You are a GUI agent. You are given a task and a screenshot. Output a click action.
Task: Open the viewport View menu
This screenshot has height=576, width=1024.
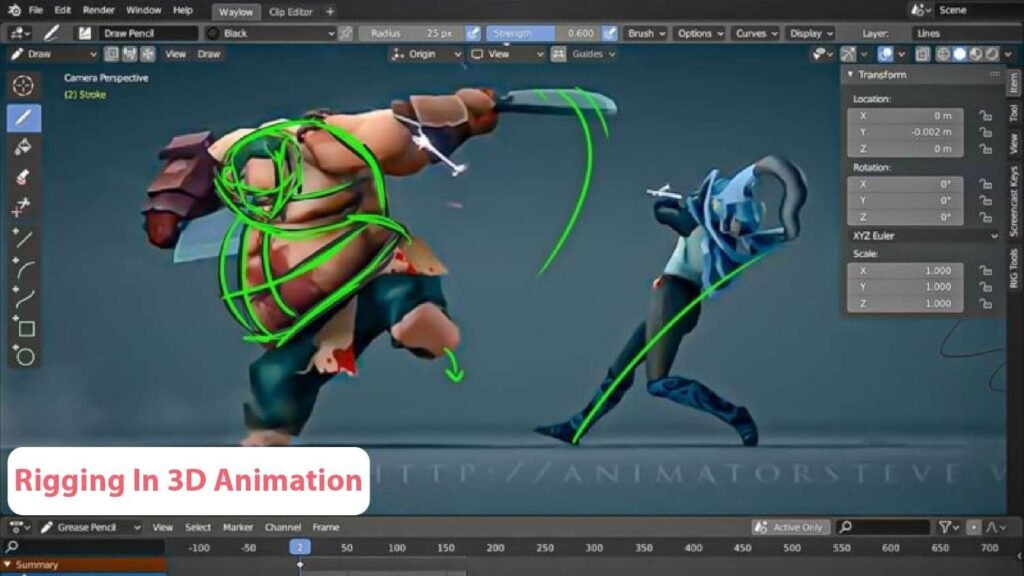pyautogui.click(x=175, y=54)
